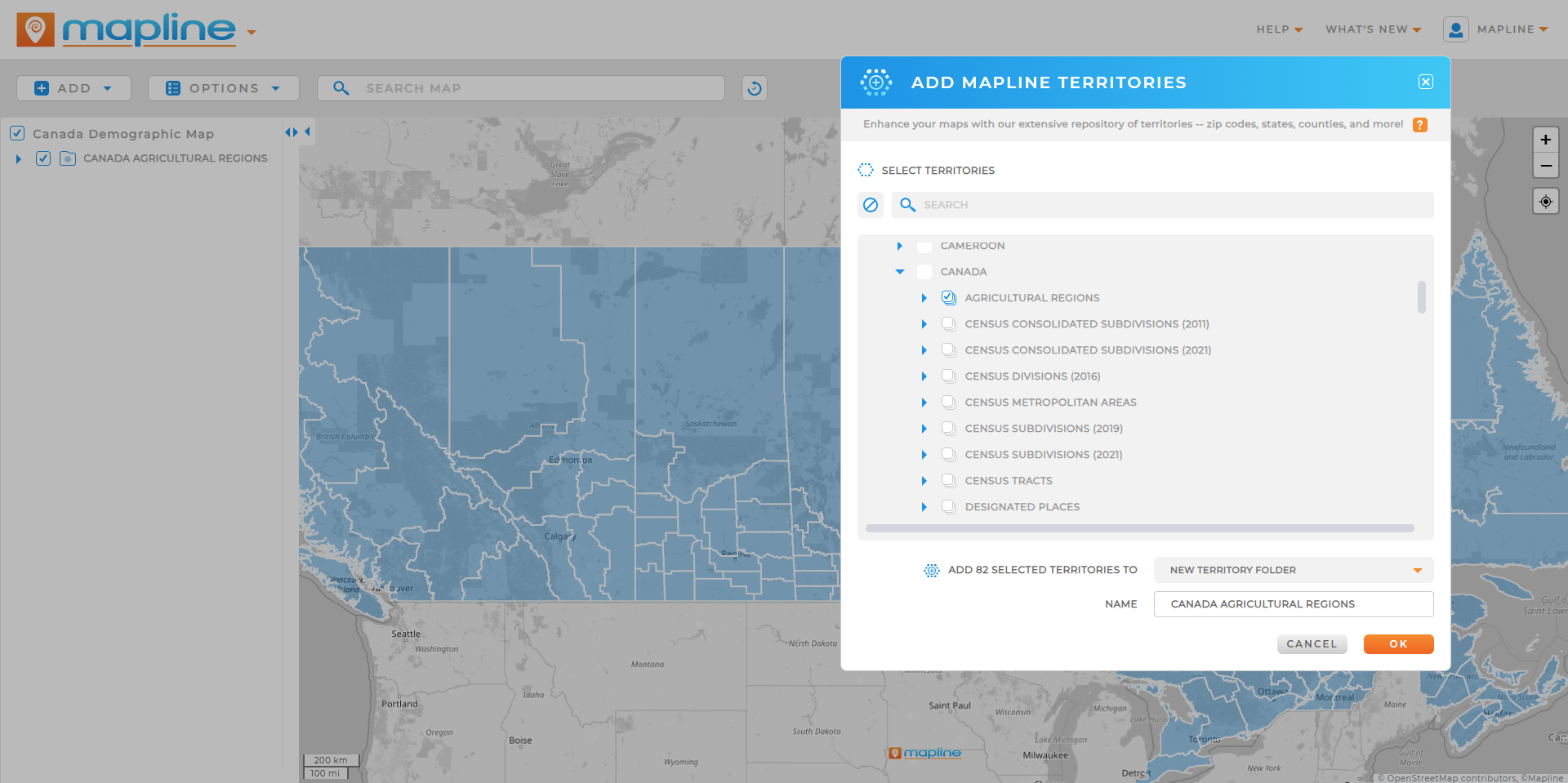Image resolution: width=1568 pixels, height=783 pixels.
Task: Cancel the add territories dialog
Action: (1312, 644)
